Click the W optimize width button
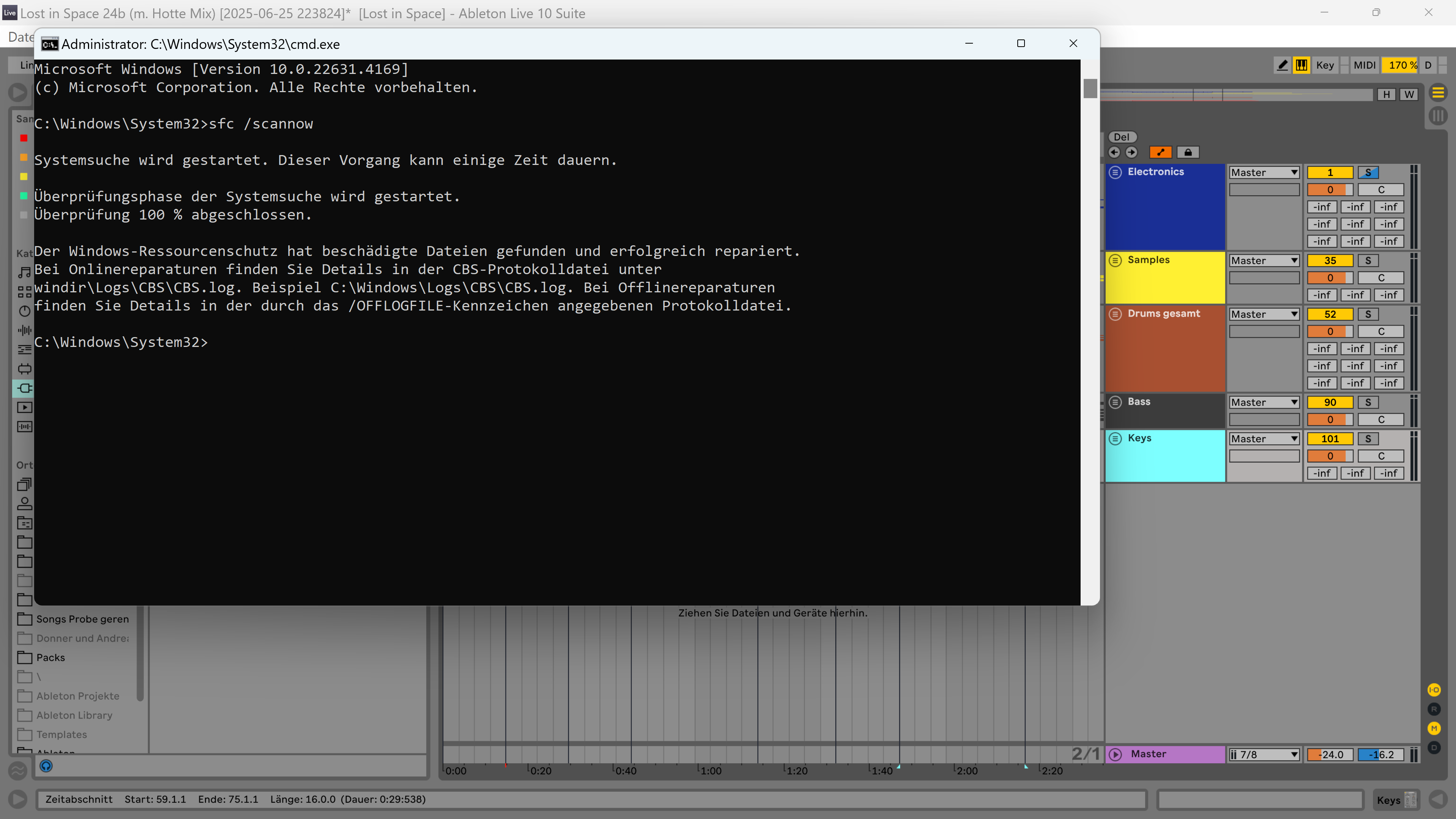This screenshot has width=1456, height=819. pyautogui.click(x=1409, y=94)
